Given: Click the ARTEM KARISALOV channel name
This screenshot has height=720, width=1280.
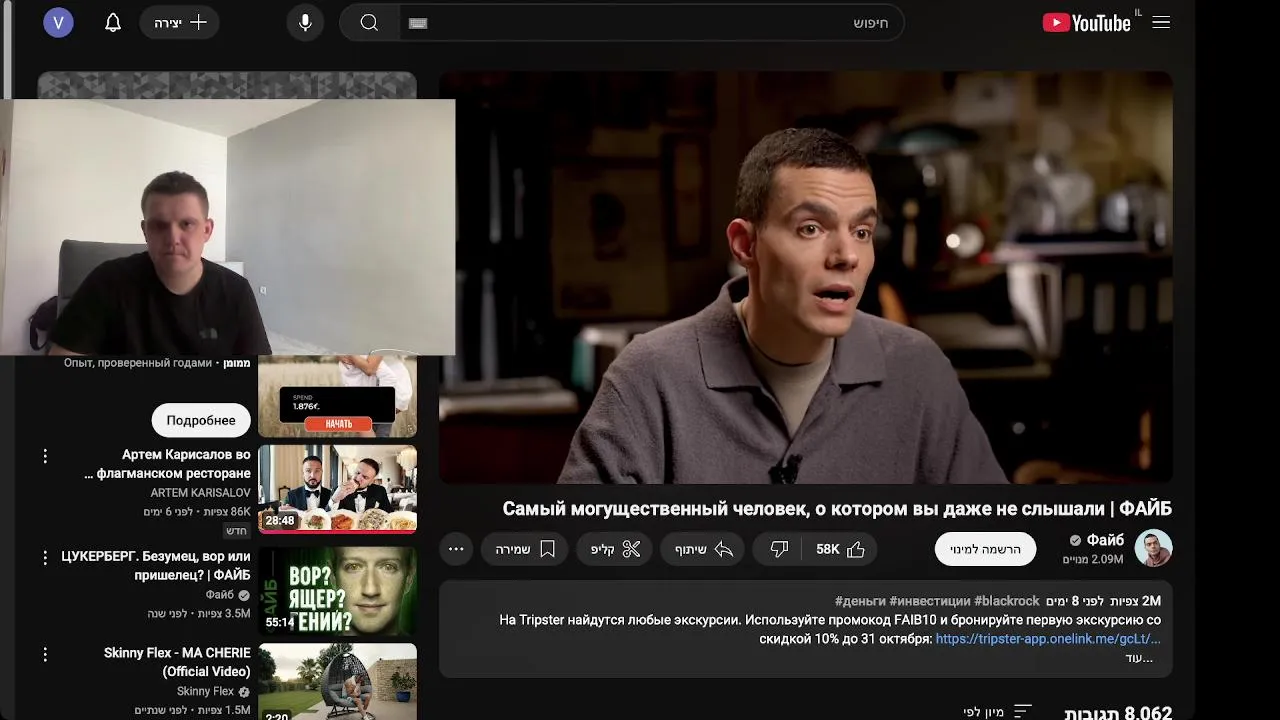Looking at the screenshot, I should pyautogui.click(x=200, y=493).
